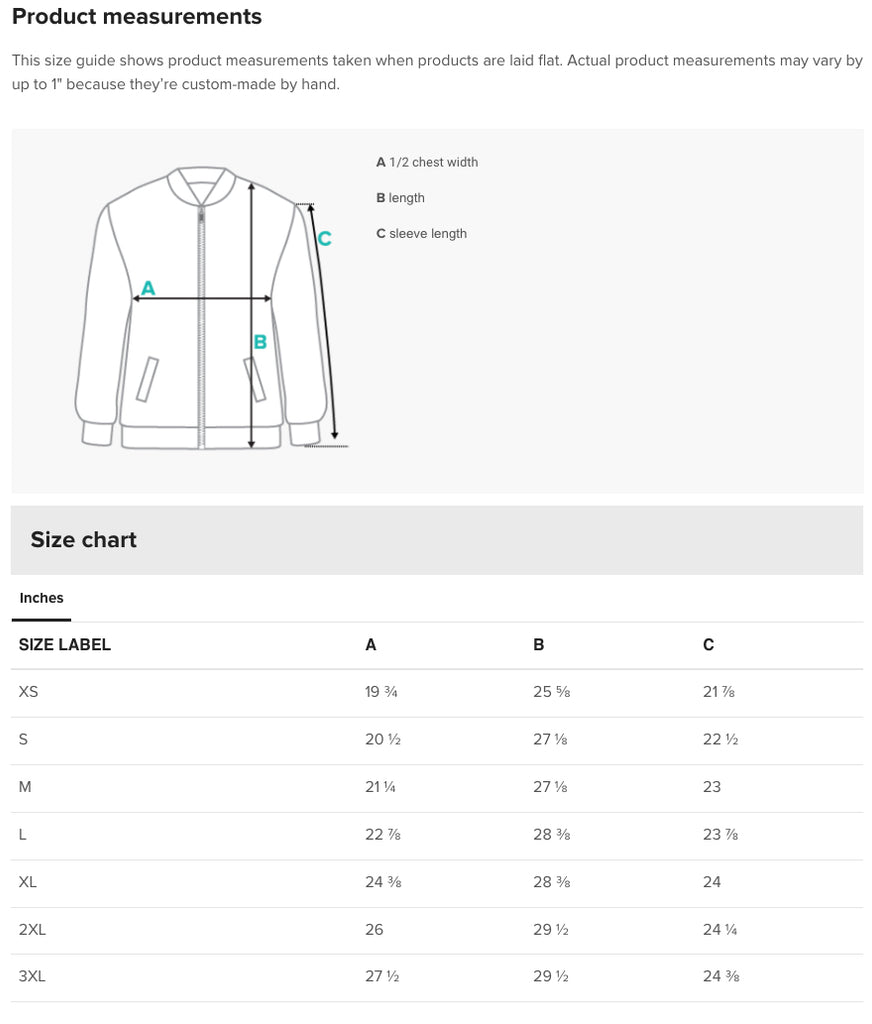Click column header C in the size table
The image size is (872, 1024).
click(x=708, y=645)
